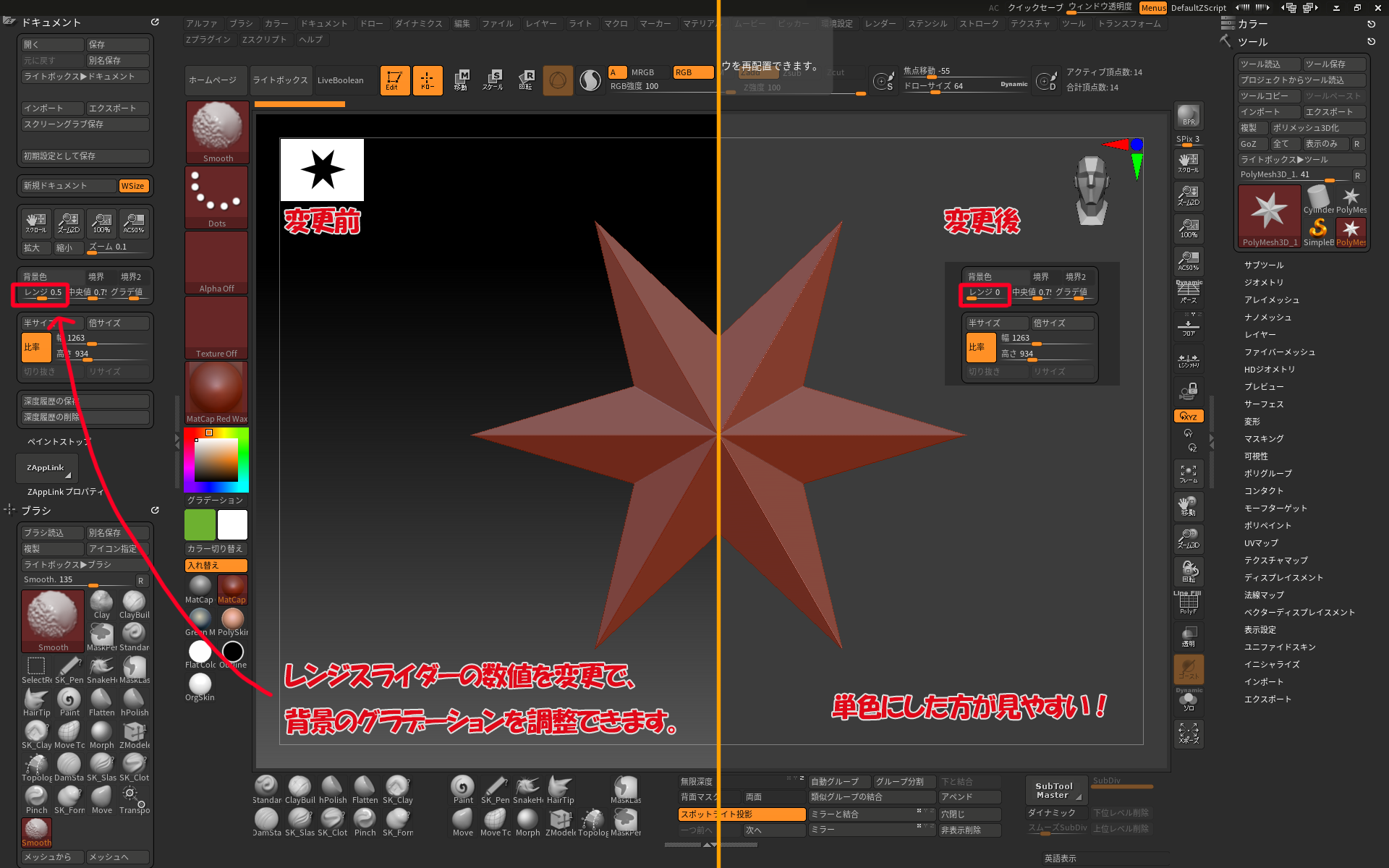Activate the Edit mode button
The height and width of the screenshot is (868, 1389).
(394, 80)
